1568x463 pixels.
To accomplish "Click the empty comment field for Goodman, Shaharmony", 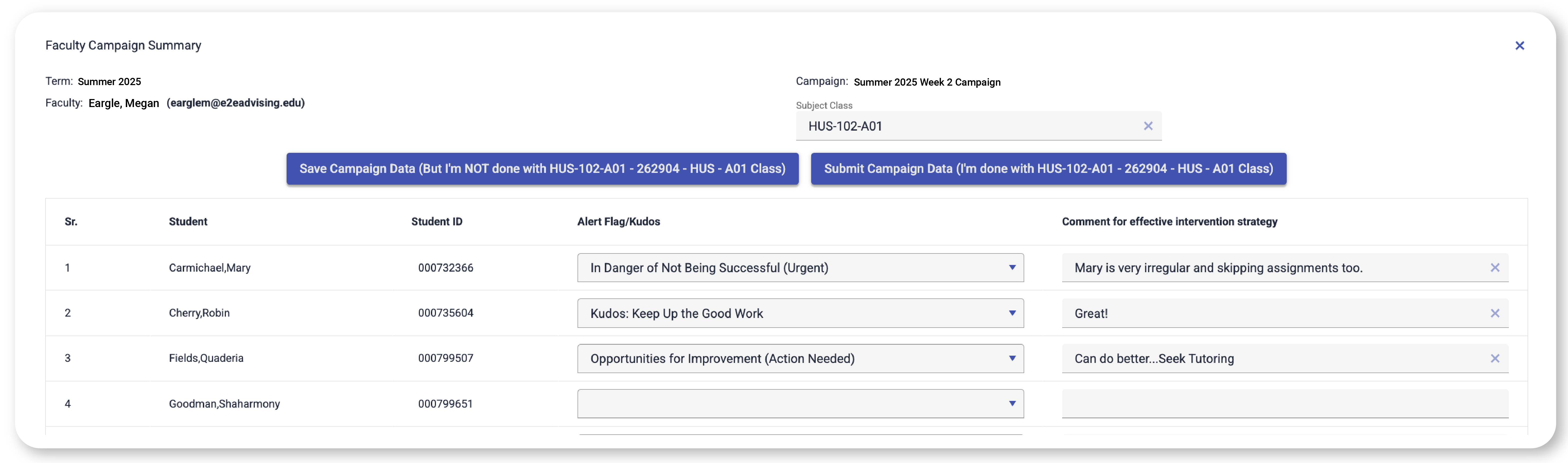I will pos(1284,403).
